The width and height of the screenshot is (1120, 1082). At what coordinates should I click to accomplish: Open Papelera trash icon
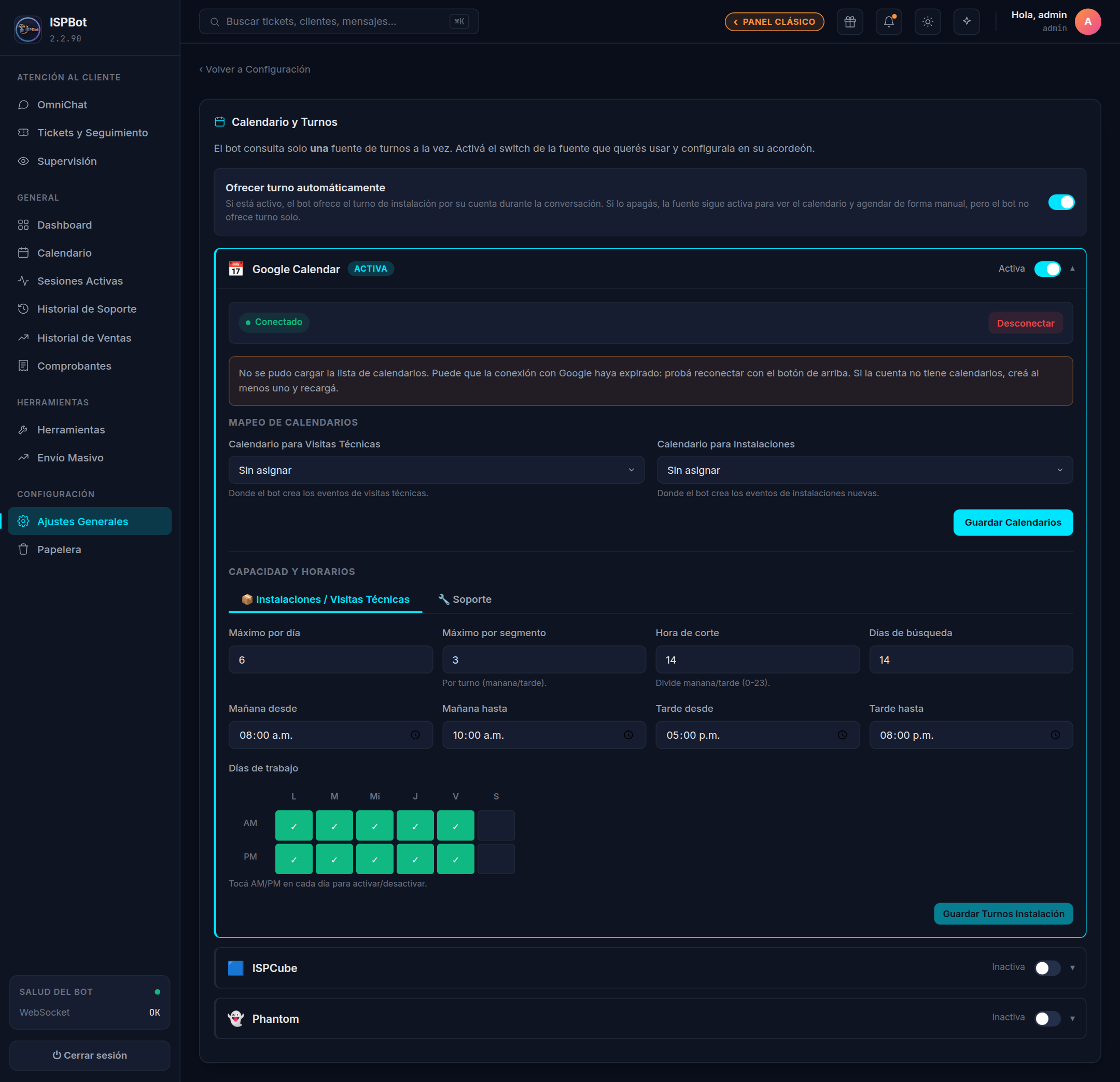point(23,549)
